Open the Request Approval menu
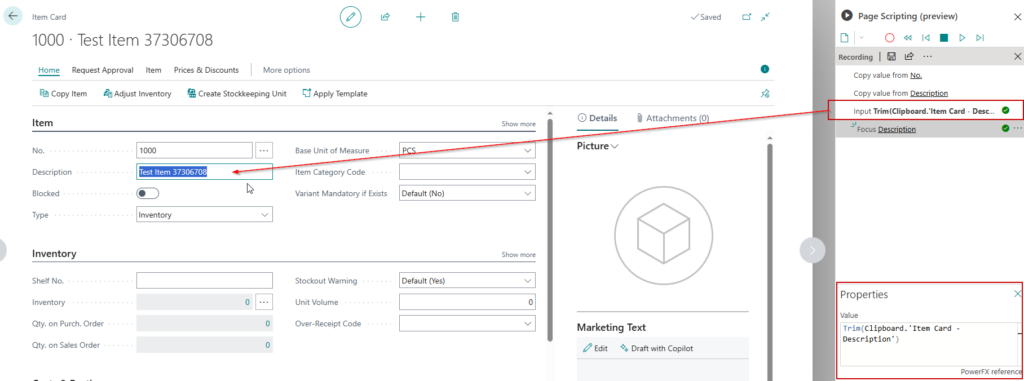The height and width of the screenshot is (381, 1024). point(103,70)
